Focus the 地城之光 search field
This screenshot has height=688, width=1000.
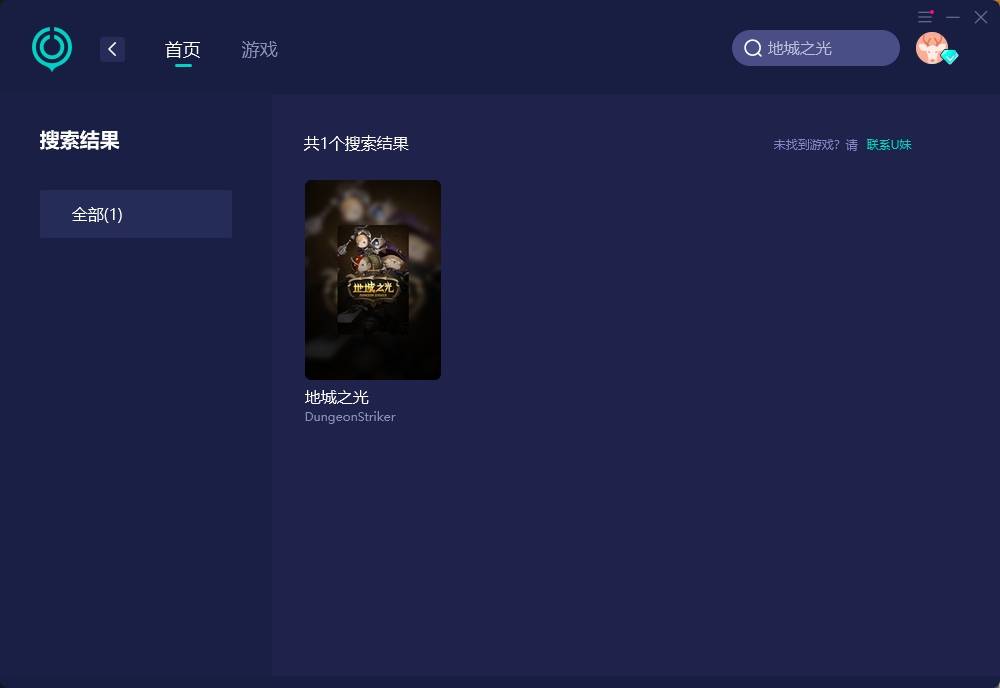click(x=816, y=48)
